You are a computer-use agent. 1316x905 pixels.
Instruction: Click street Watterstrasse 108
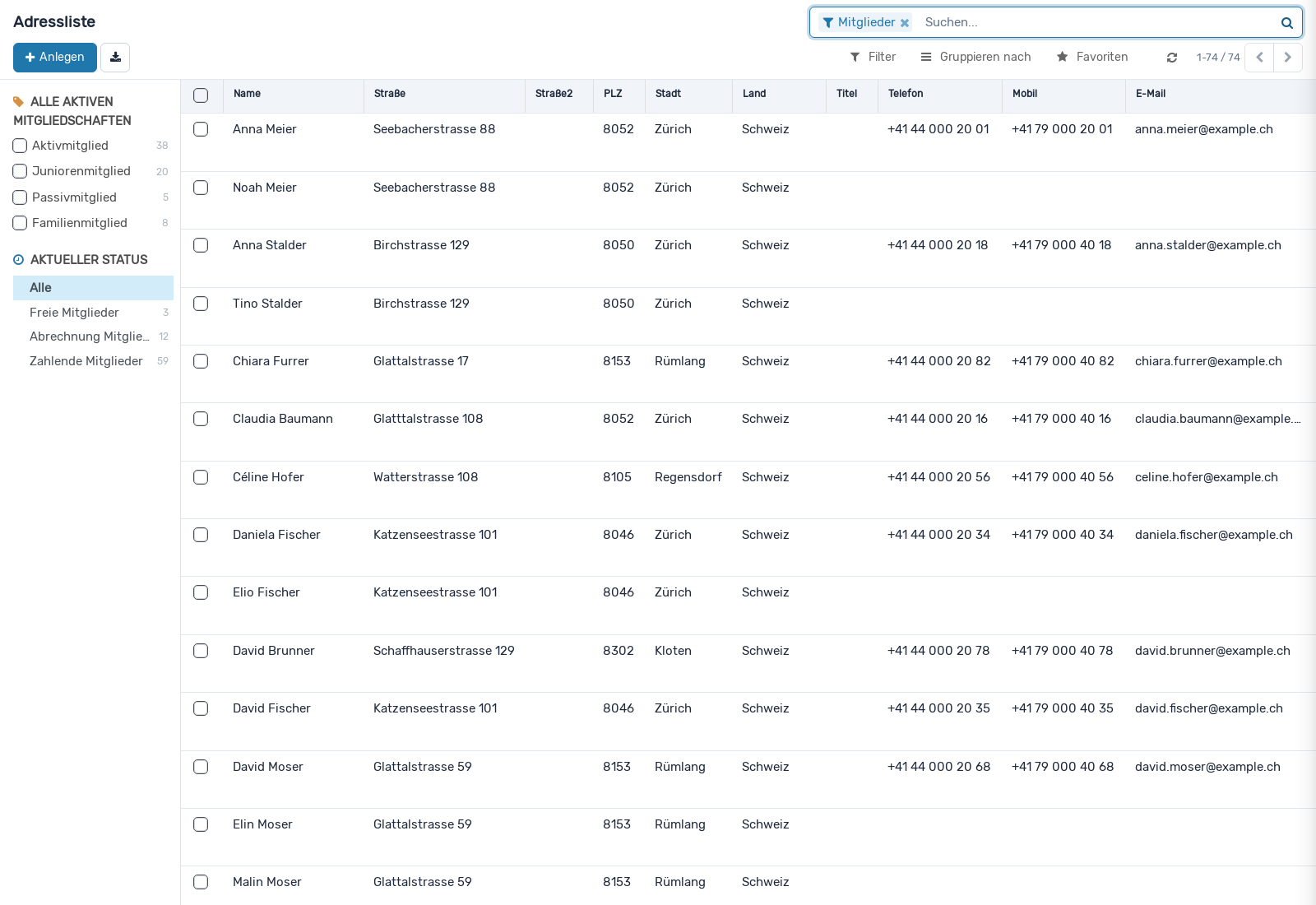tap(425, 477)
